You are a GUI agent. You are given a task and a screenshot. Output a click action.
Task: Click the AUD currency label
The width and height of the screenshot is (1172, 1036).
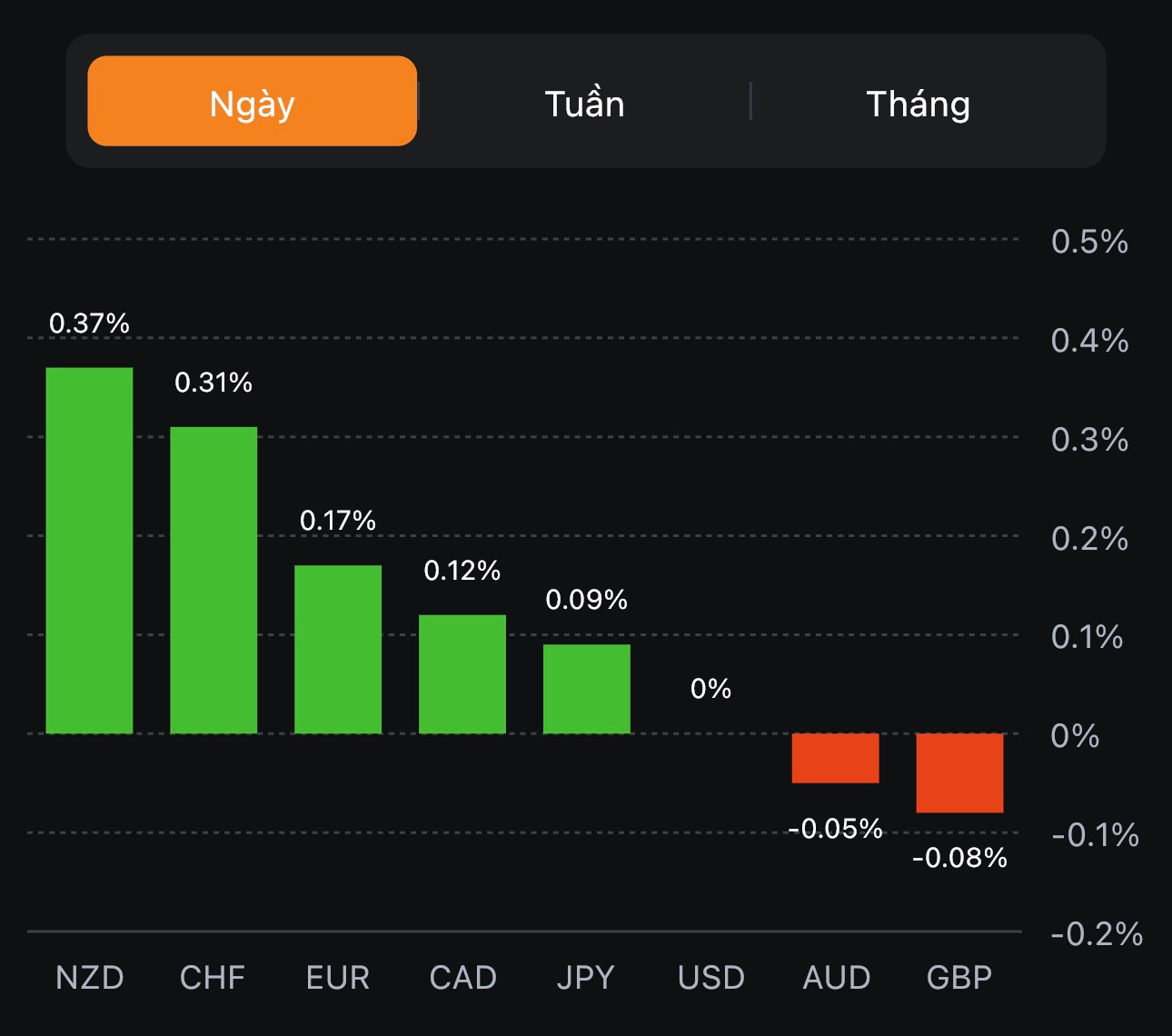click(x=837, y=978)
